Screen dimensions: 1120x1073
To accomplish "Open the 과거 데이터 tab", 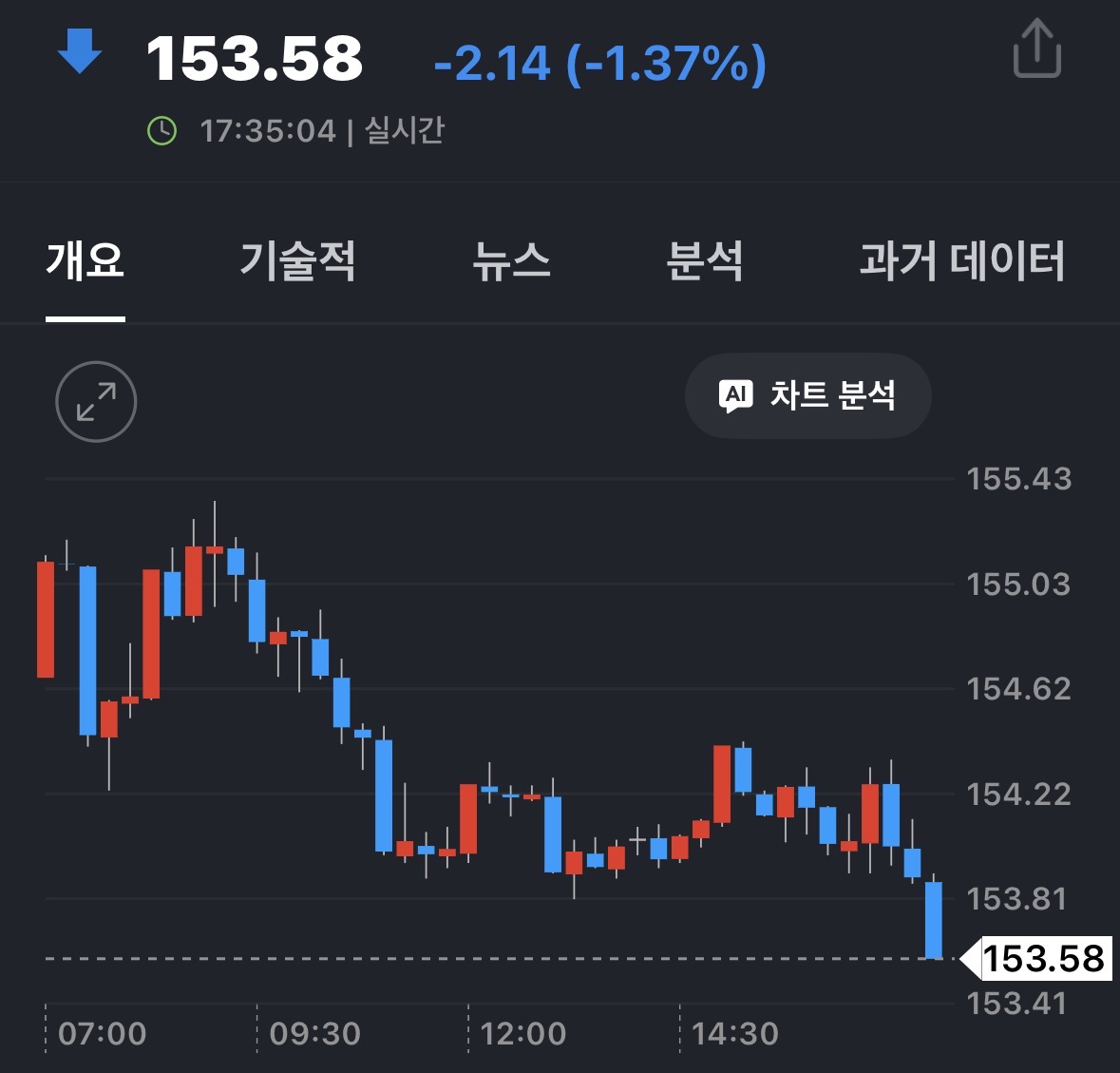I will coord(962,260).
